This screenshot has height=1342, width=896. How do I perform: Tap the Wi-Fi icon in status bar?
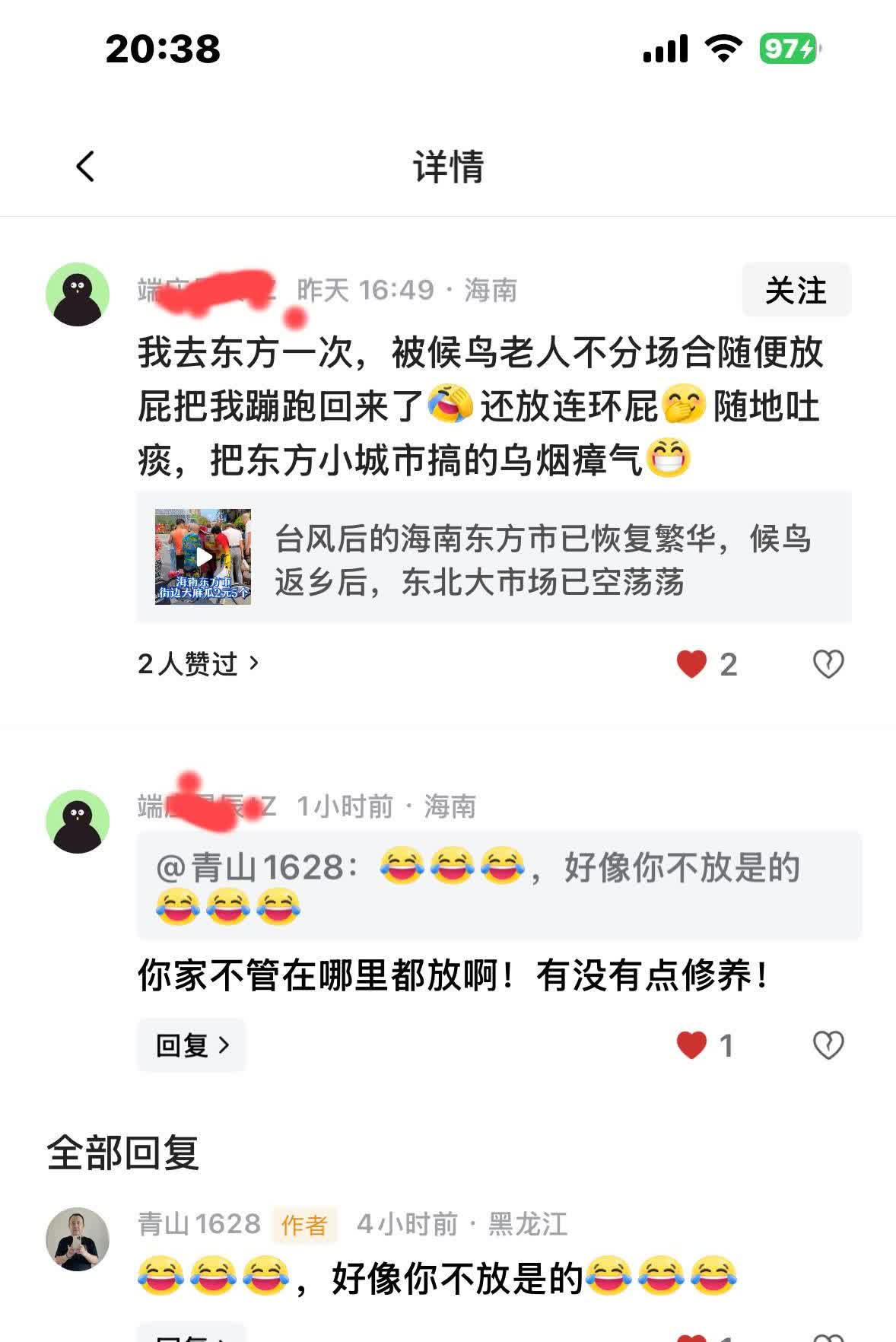723,49
